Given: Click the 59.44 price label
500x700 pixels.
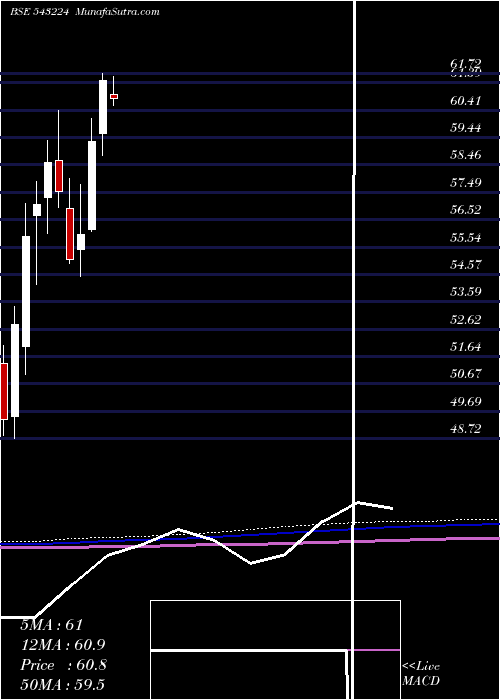Looking at the screenshot, I should [x=466, y=129].
